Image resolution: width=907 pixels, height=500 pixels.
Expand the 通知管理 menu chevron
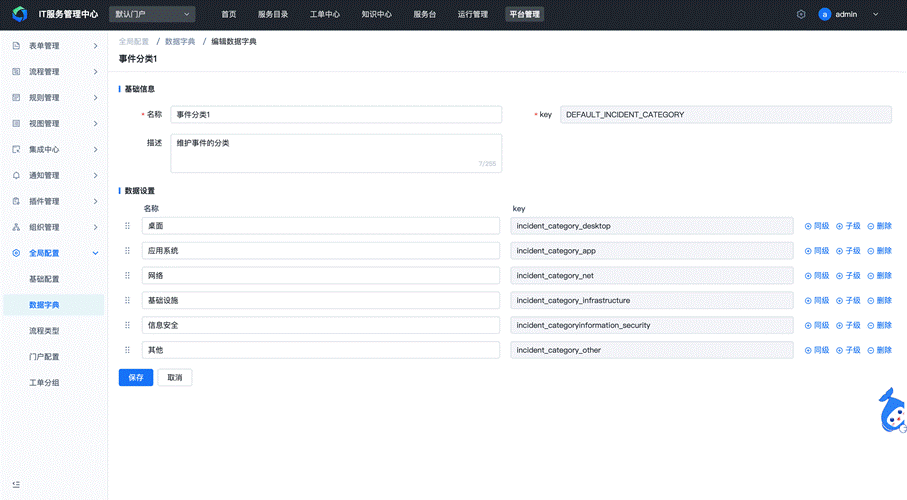(x=95, y=175)
